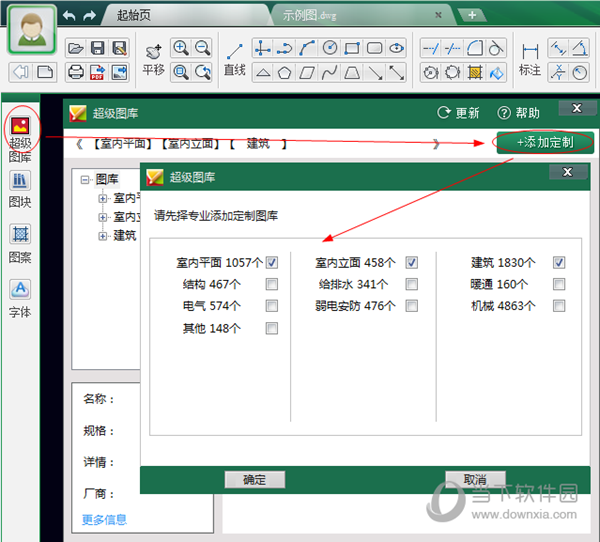
Task: Check 其他 148个 checkbox
Action: pos(272,328)
